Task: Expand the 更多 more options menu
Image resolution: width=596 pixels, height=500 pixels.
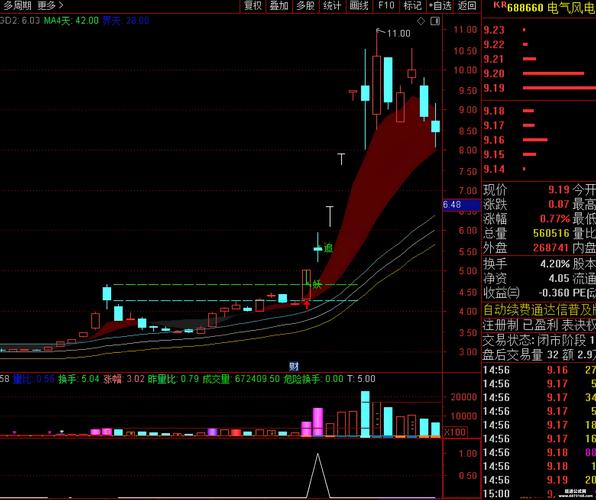Action: point(50,6)
